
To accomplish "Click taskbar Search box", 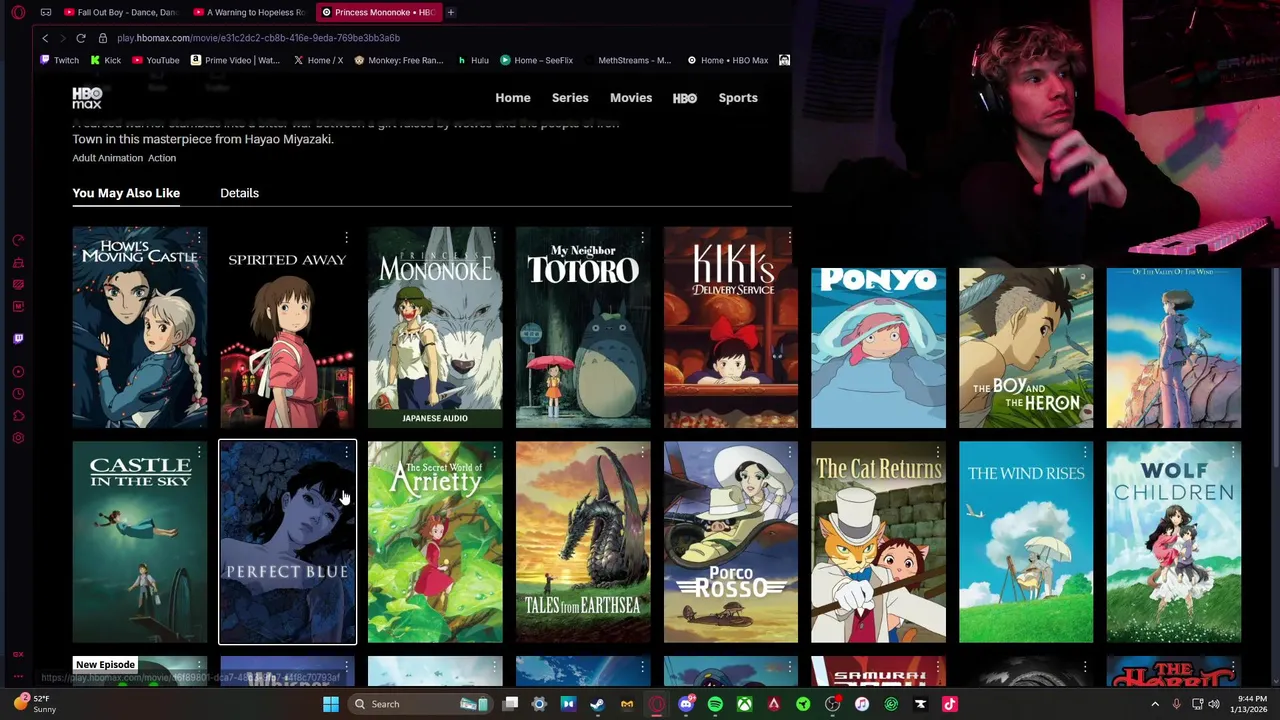I will pyautogui.click(x=420, y=704).
